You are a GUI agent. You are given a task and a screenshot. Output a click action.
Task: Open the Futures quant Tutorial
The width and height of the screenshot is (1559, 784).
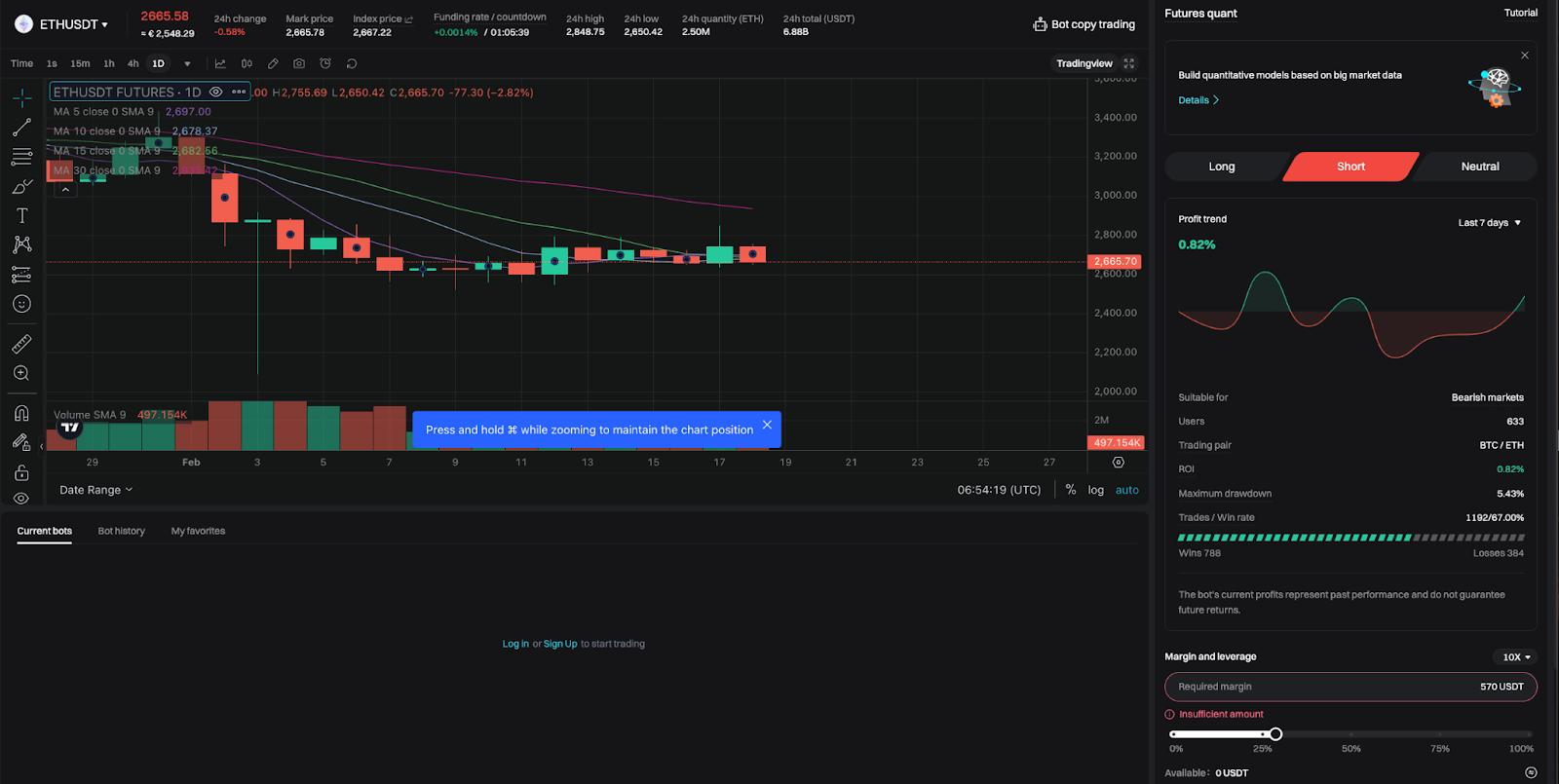tap(1520, 13)
